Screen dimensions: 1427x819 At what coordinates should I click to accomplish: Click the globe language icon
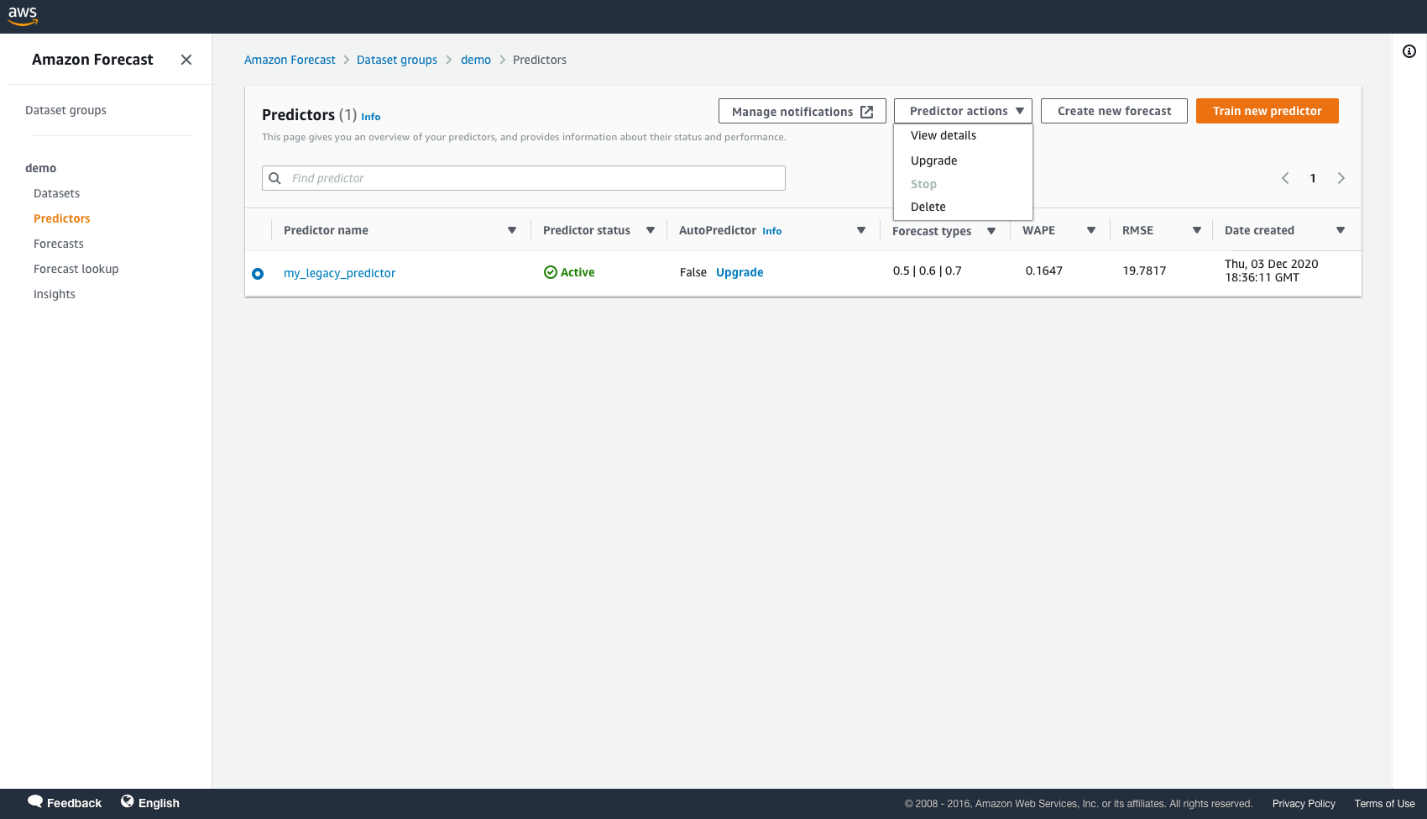coord(127,802)
